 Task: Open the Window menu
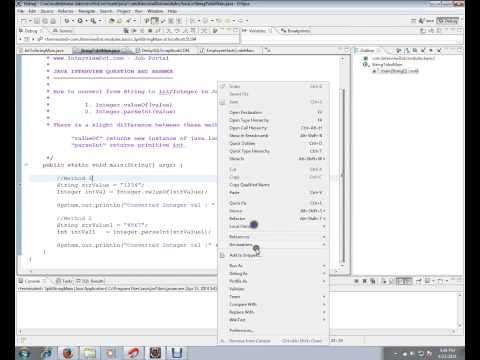[x=155, y=11]
